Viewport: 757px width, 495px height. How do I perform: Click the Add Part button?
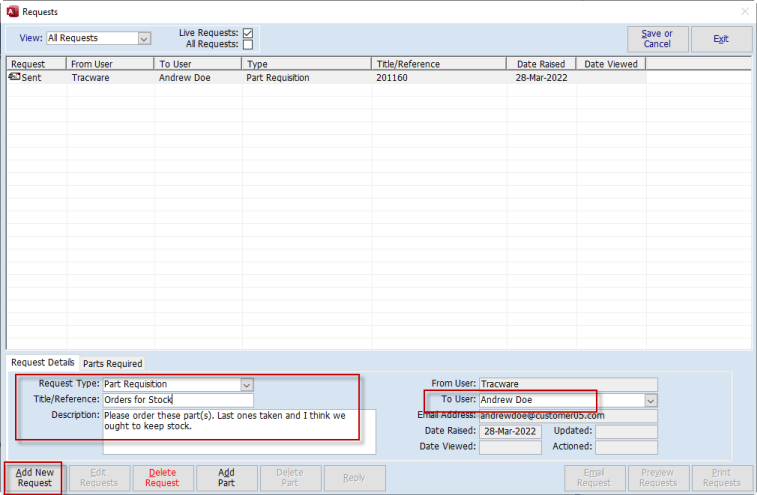point(226,477)
